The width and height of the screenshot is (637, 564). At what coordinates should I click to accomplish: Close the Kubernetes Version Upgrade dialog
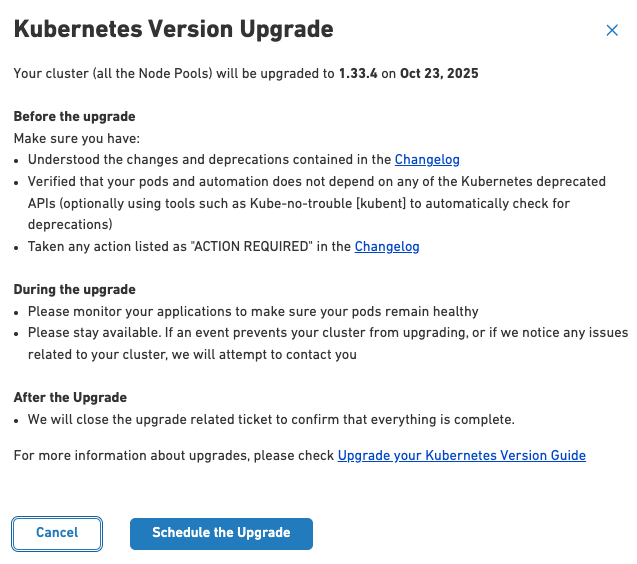[612, 31]
